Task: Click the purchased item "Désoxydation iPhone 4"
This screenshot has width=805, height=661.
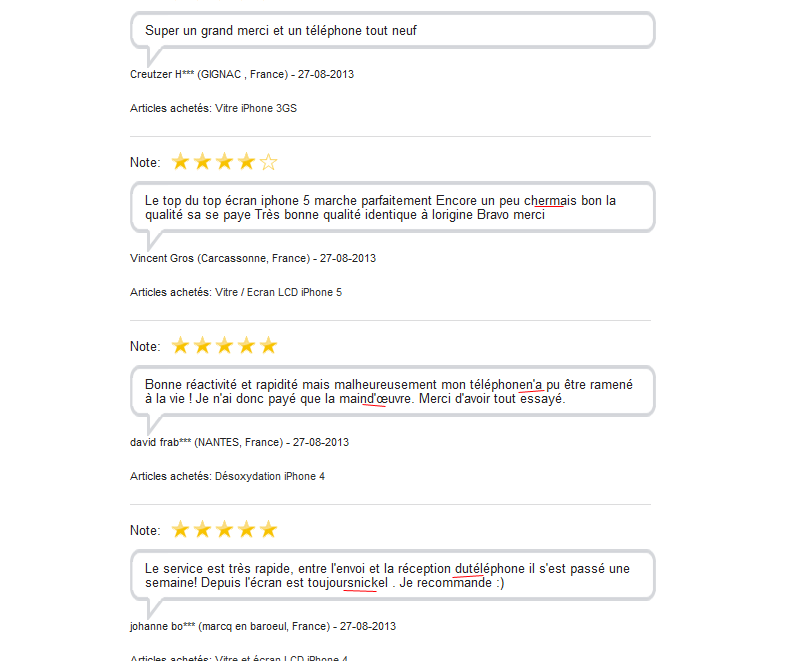Action: [x=270, y=476]
